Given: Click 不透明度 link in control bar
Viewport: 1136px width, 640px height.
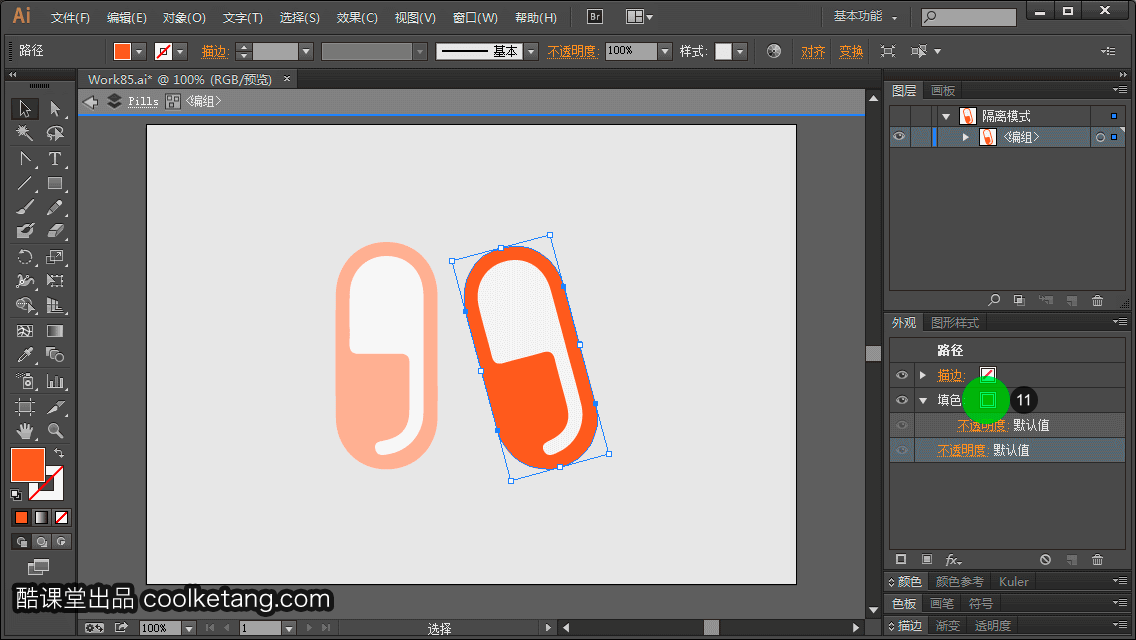Looking at the screenshot, I should (x=572, y=51).
